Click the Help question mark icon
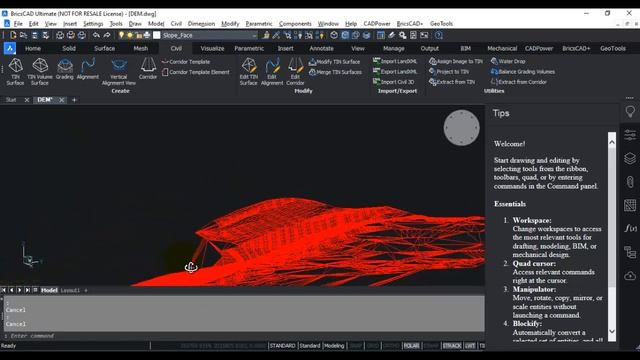The width and height of the screenshot is (640, 360). [439, 36]
